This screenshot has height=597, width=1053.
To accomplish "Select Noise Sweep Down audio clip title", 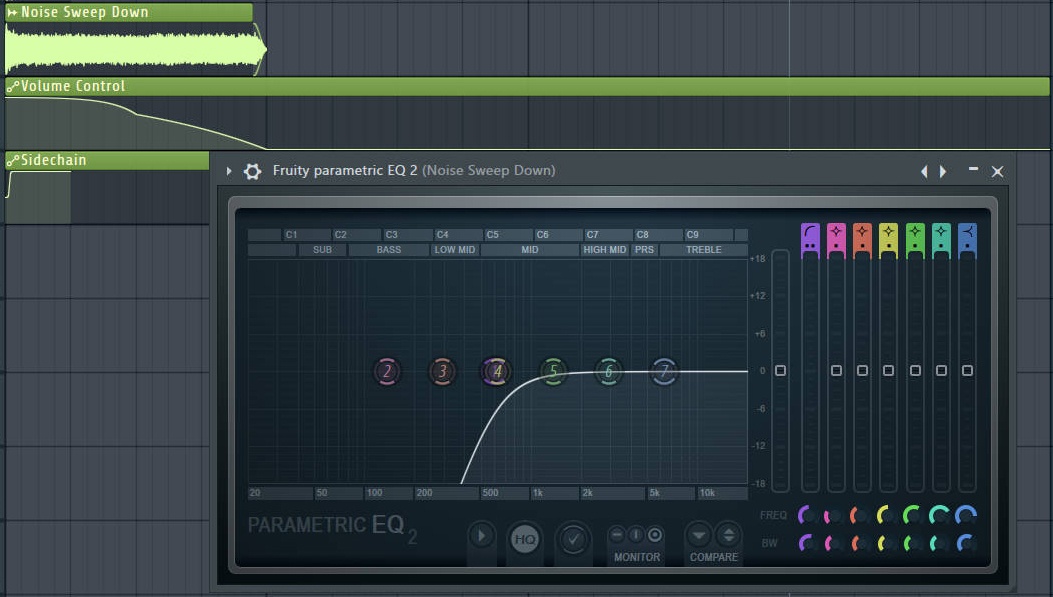I will point(85,12).
